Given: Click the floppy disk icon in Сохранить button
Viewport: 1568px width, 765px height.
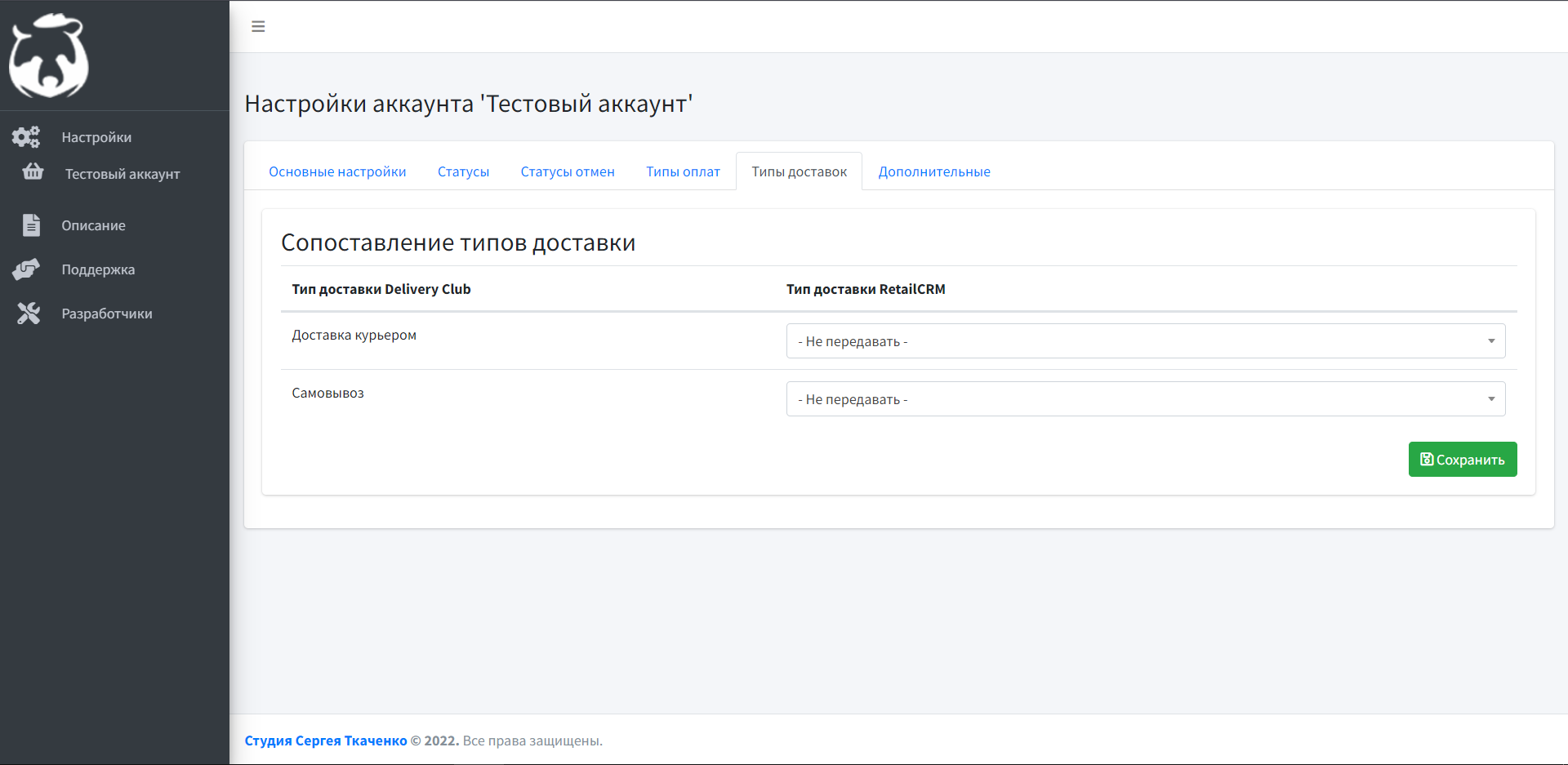Looking at the screenshot, I should point(1427,460).
